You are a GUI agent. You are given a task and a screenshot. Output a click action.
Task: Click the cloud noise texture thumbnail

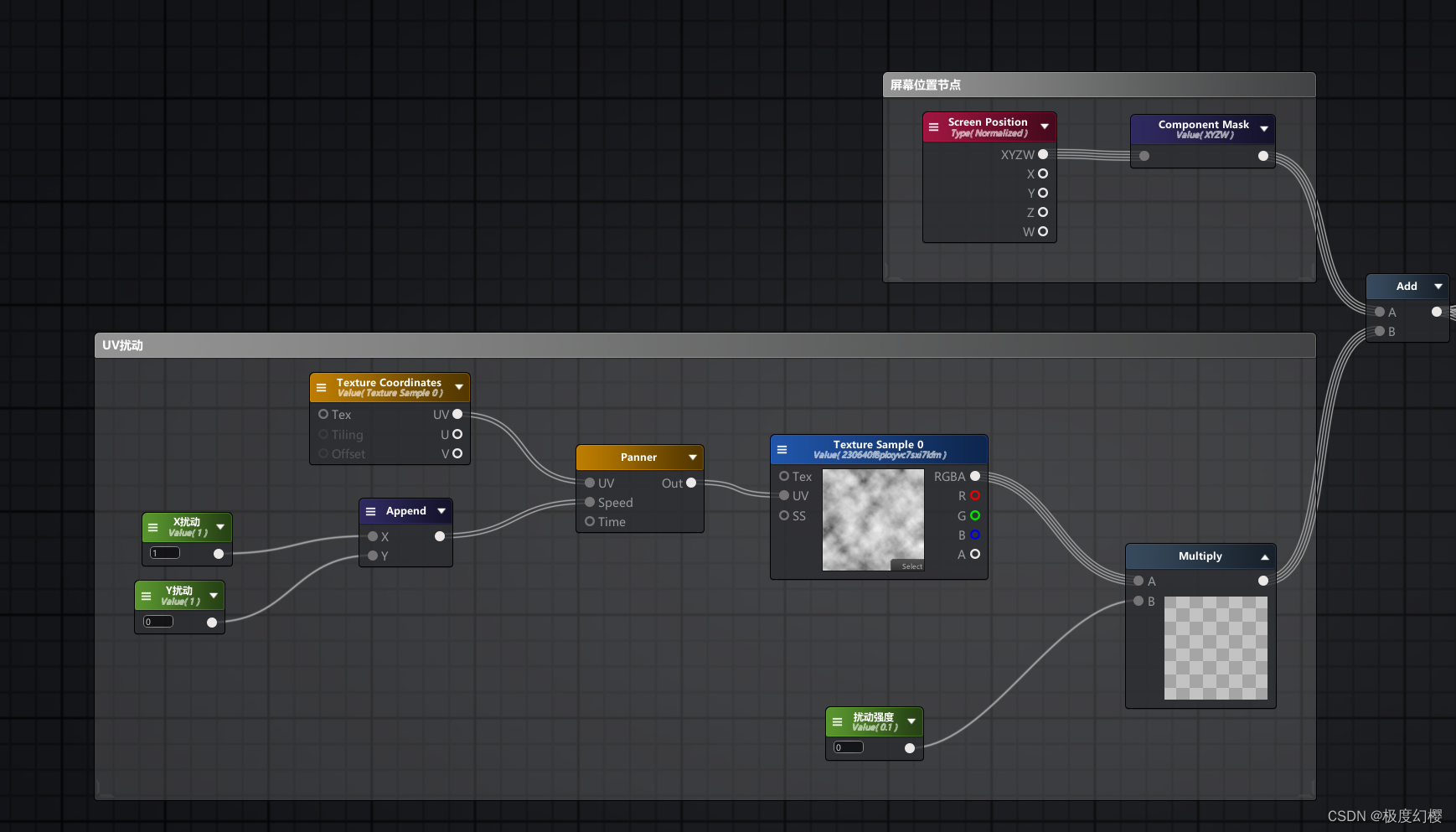tap(873, 519)
